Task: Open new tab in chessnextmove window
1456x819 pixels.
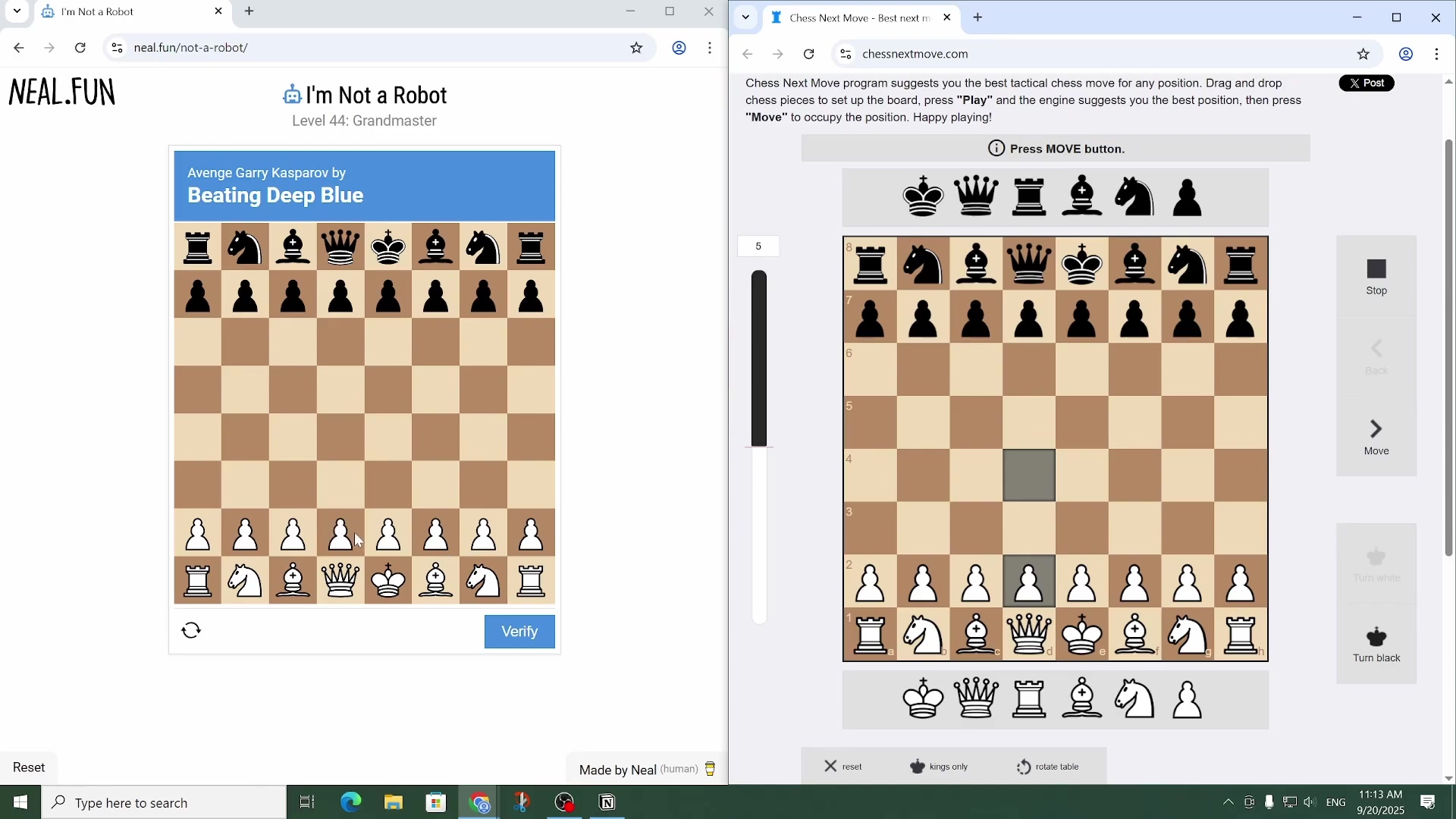Action: point(978,17)
